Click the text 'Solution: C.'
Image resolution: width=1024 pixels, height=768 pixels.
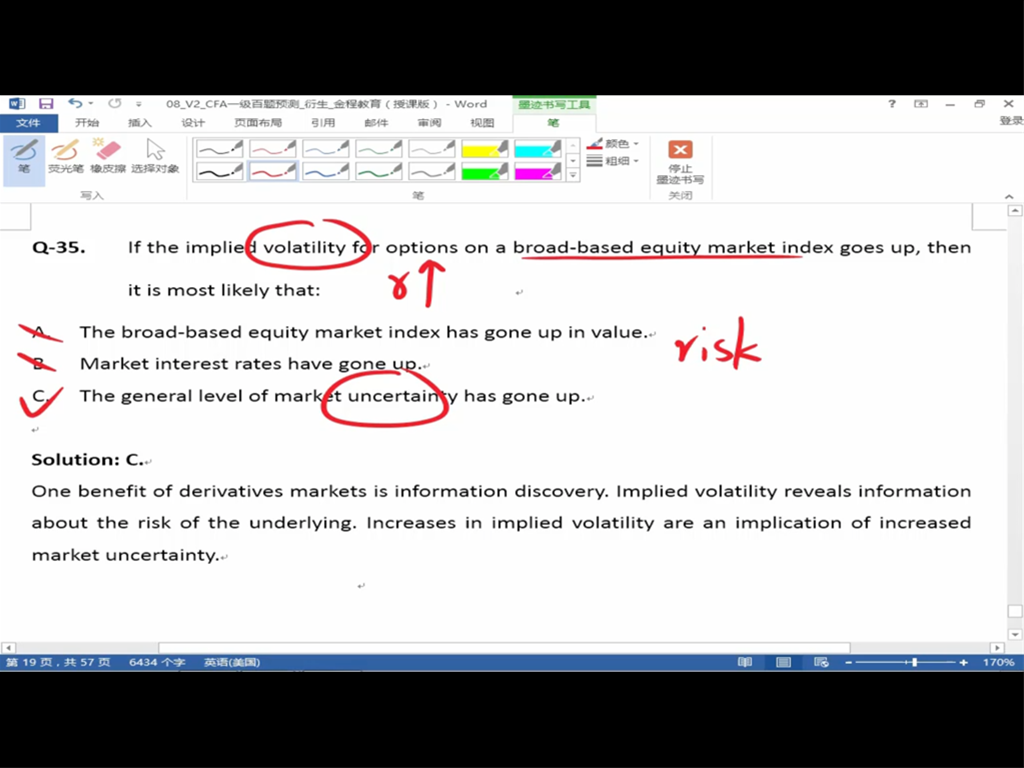point(88,460)
